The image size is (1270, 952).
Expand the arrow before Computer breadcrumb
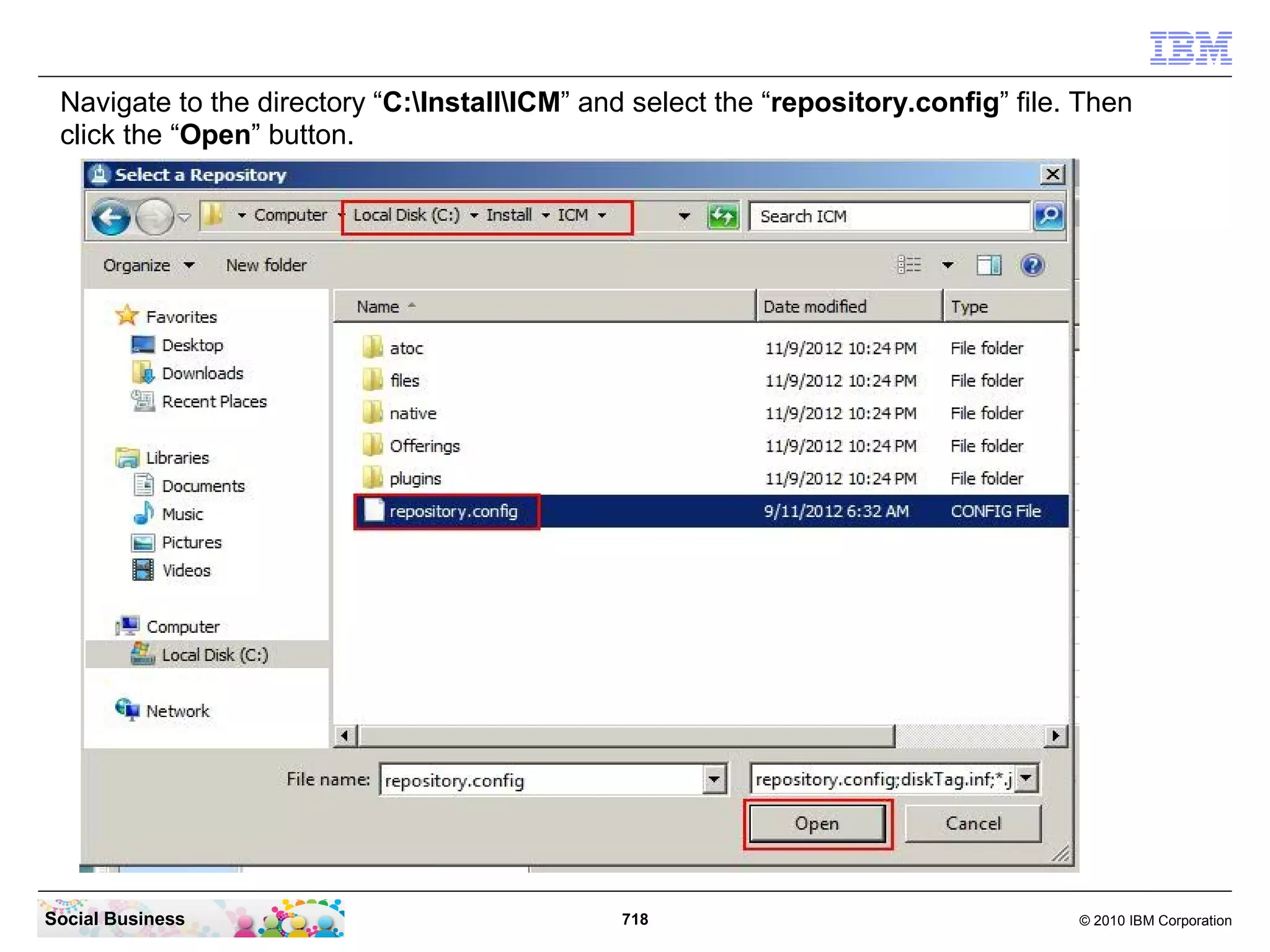coord(242,216)
